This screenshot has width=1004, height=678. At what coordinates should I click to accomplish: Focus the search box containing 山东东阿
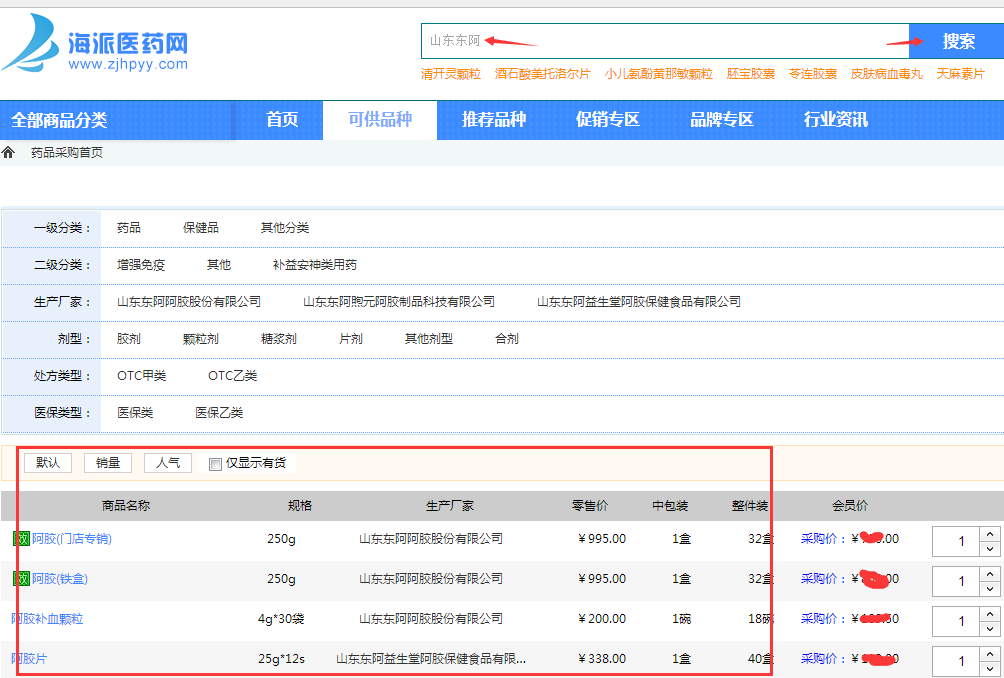[x=665, y=41]
